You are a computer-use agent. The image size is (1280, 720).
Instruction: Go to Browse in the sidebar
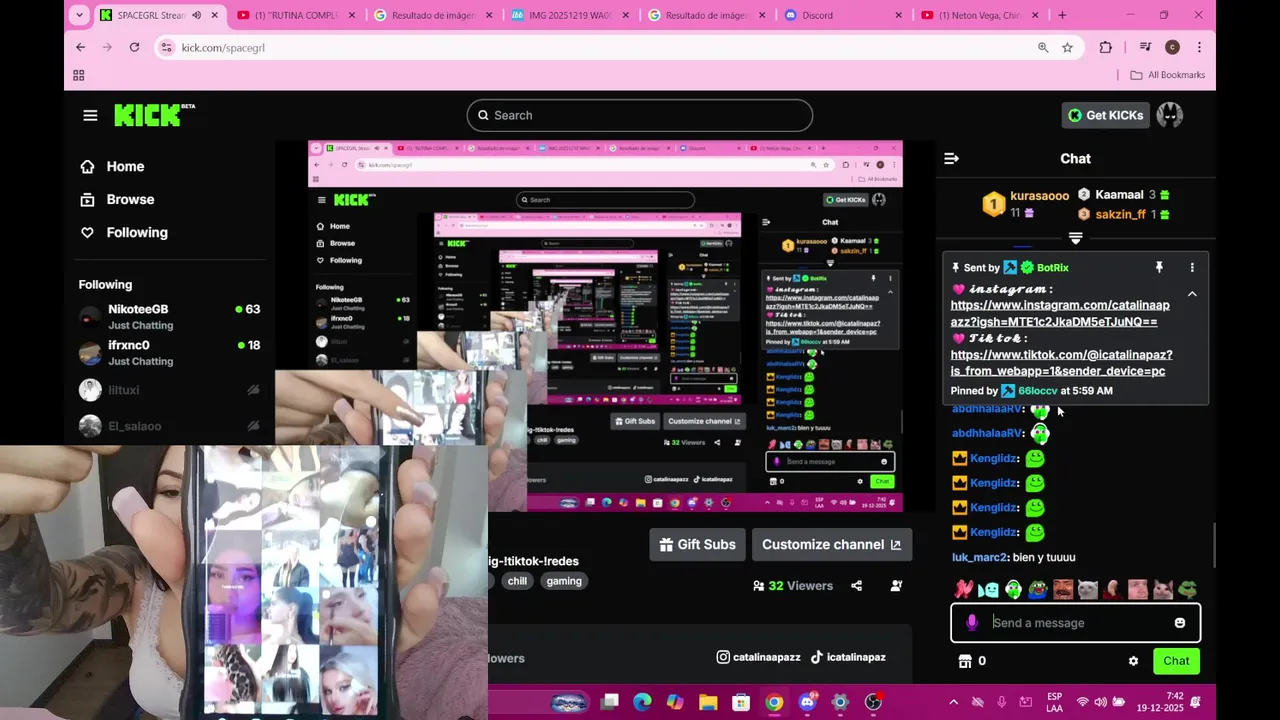[117, 200]
